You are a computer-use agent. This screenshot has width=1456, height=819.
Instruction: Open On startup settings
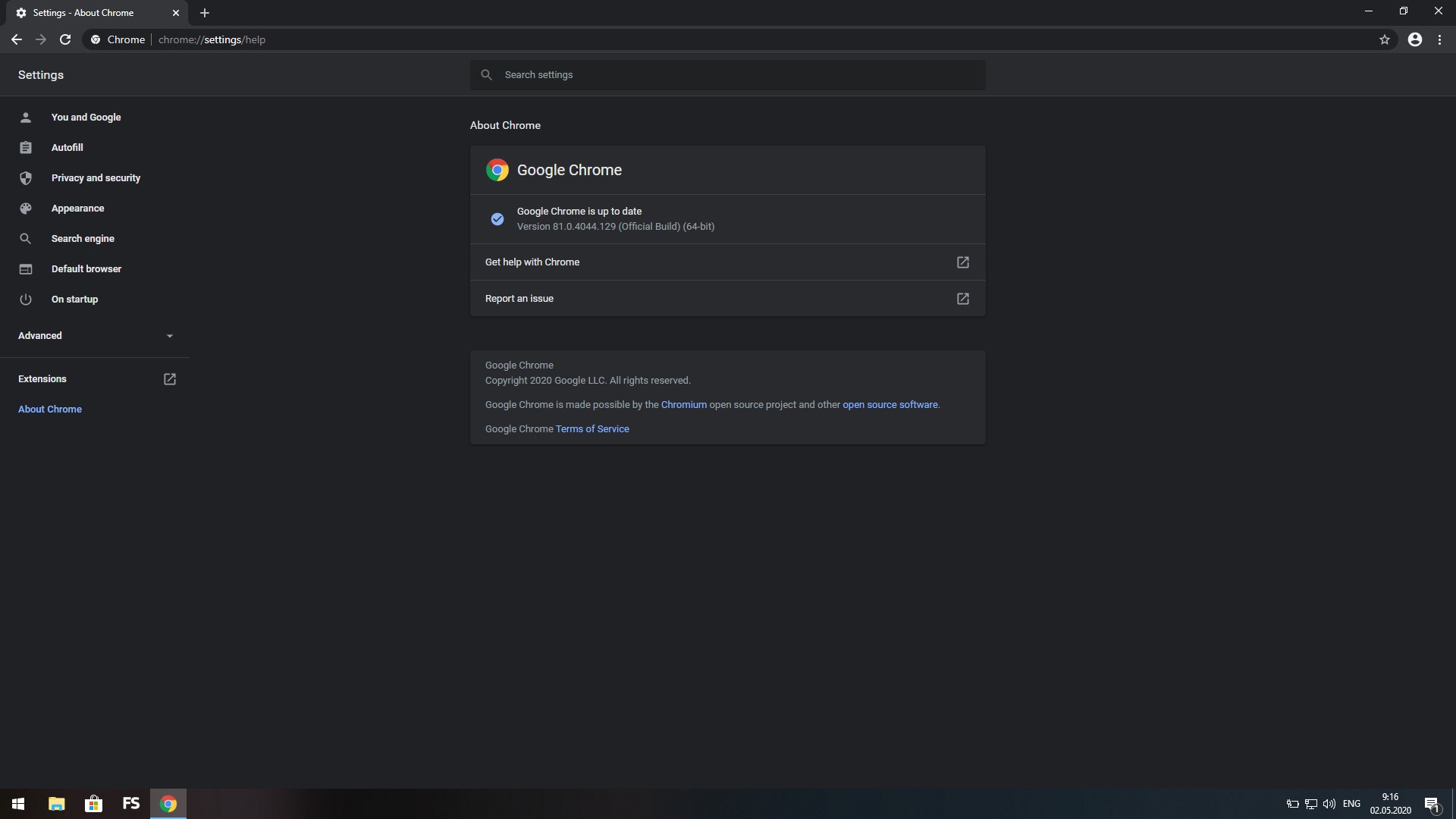[74, 299]
